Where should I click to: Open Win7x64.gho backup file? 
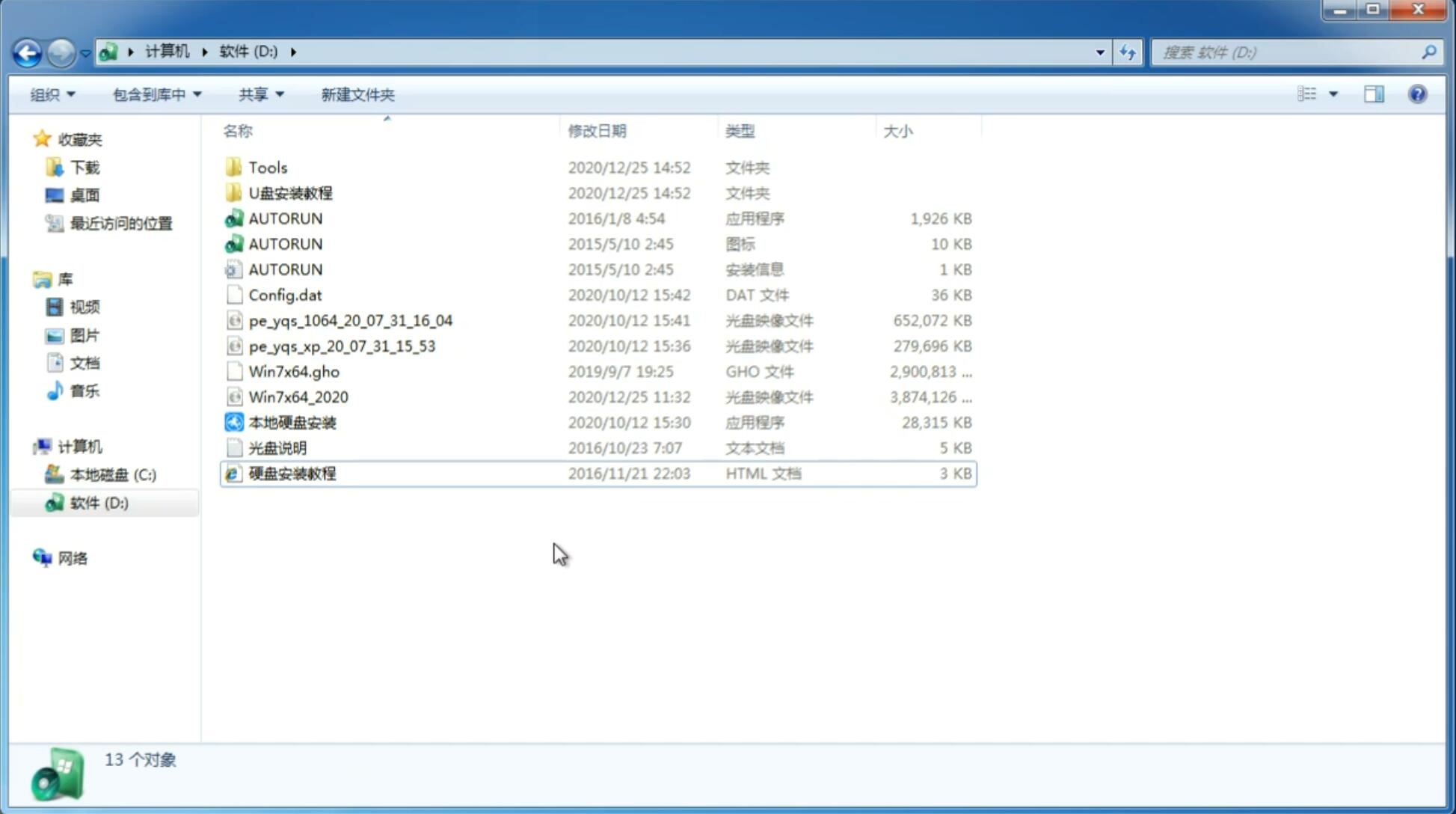click(294, 371)
